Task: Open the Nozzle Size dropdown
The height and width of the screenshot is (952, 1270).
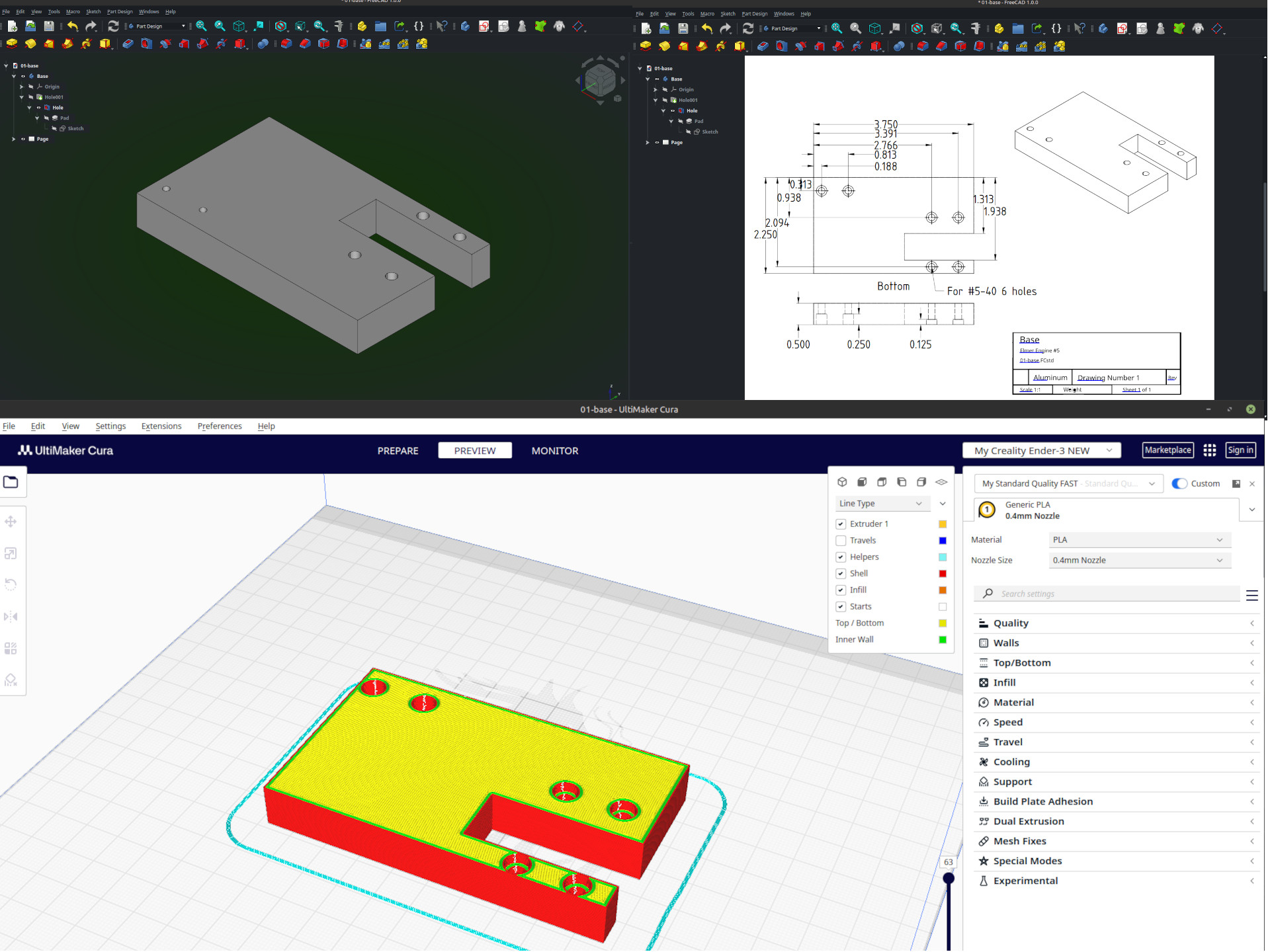Action: tap(1139, 561)
